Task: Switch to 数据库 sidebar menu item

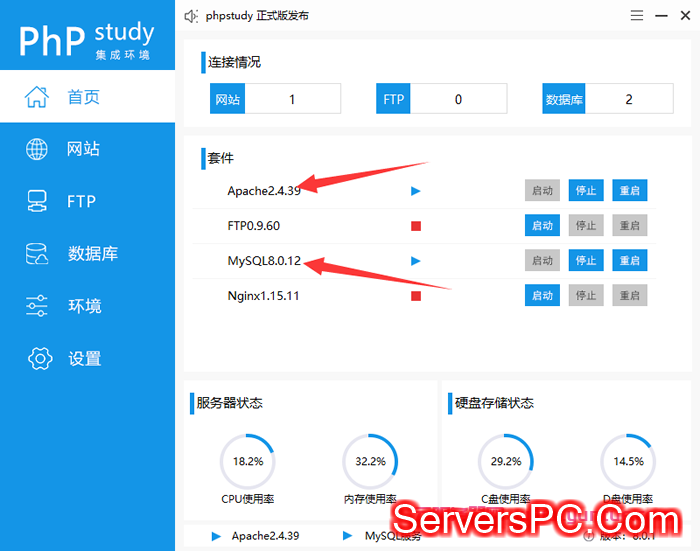Action: click(x=92, y=253)
